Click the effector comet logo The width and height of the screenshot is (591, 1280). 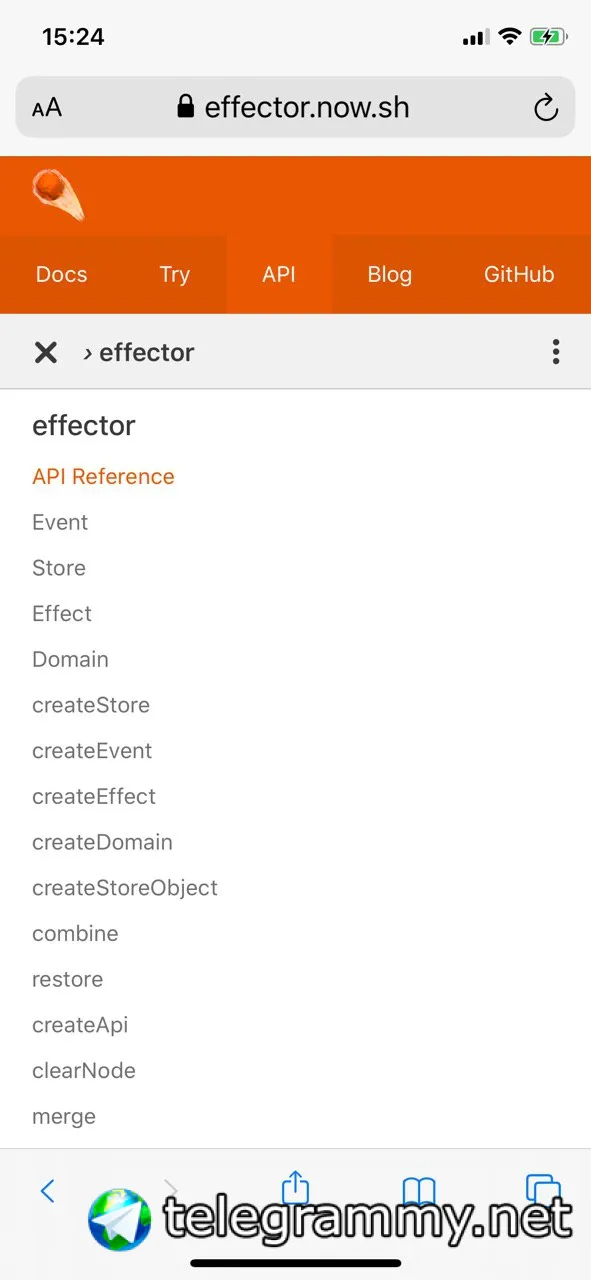pos(58,194)
